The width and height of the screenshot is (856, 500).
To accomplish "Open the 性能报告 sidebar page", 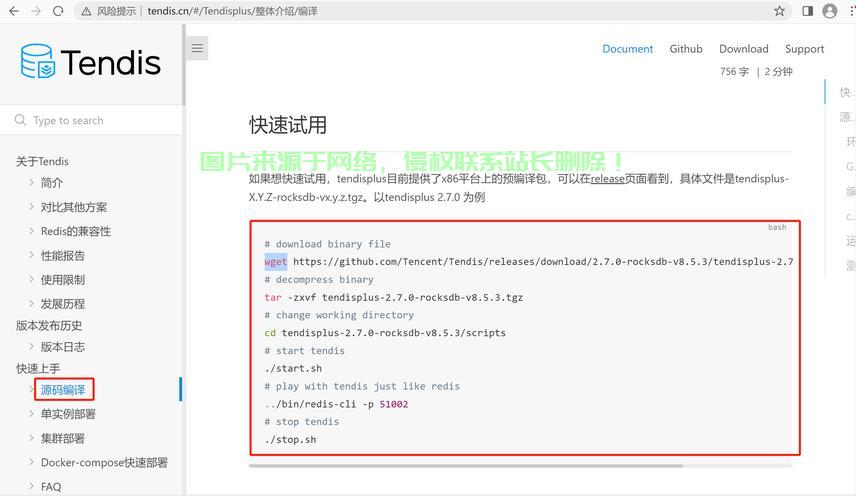I will pos(63,255).
